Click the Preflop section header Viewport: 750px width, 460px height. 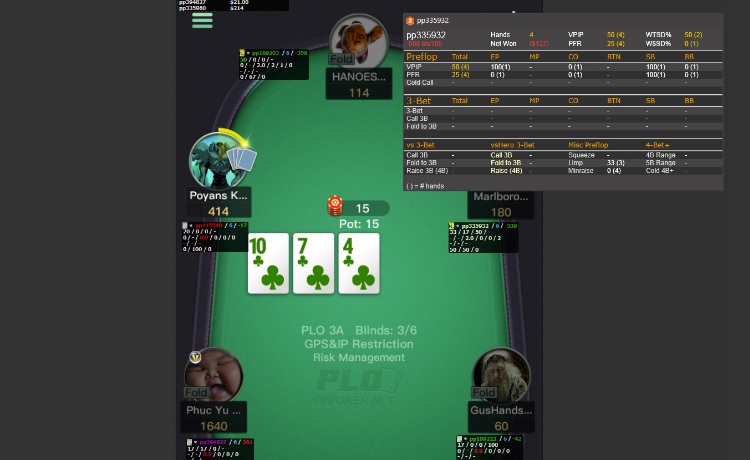(x=421, y=56)
